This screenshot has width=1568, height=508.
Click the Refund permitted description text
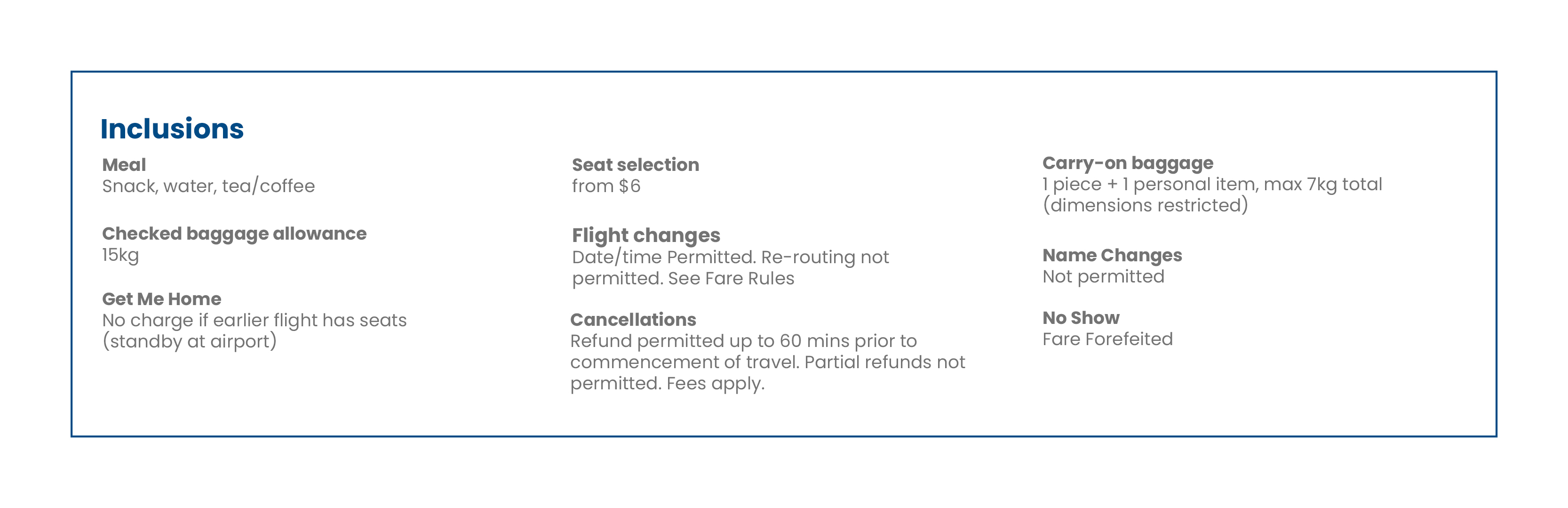point(768,362)
